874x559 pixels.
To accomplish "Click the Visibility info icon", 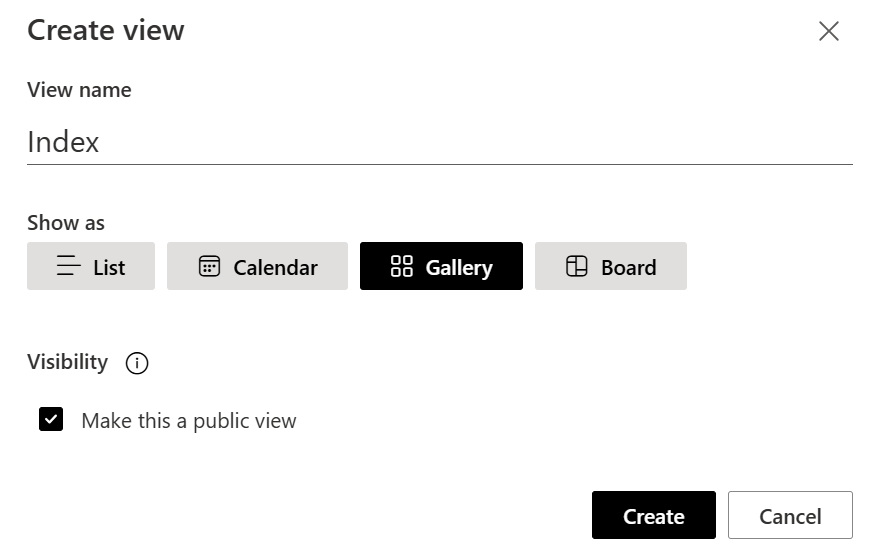I will coord(137,363).
